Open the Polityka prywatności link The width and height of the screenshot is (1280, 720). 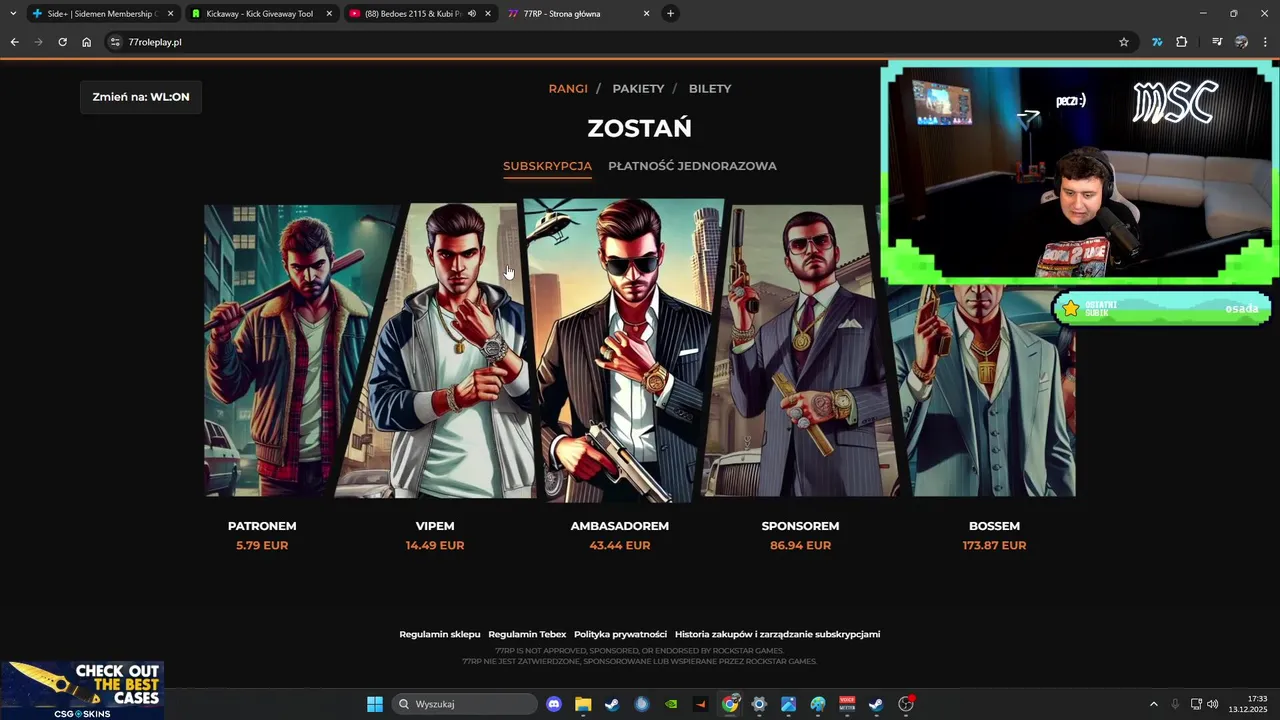[620, 634]
